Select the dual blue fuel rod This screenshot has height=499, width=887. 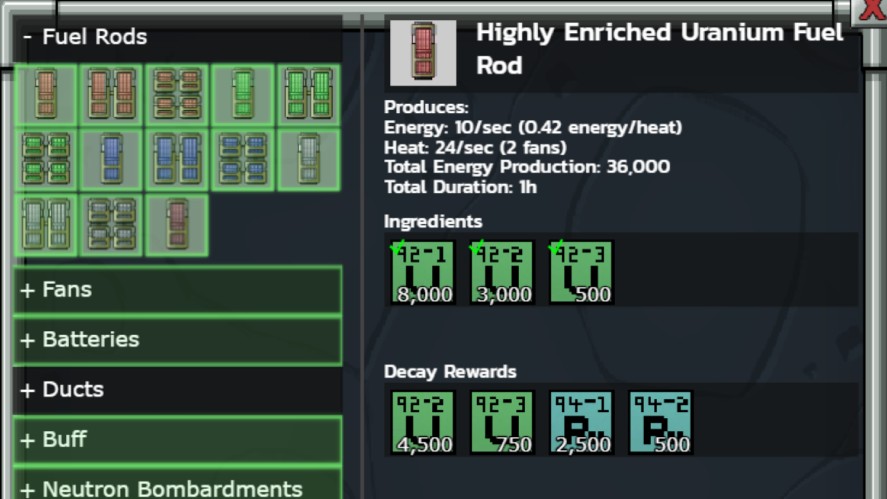click(x=177, y=160)
